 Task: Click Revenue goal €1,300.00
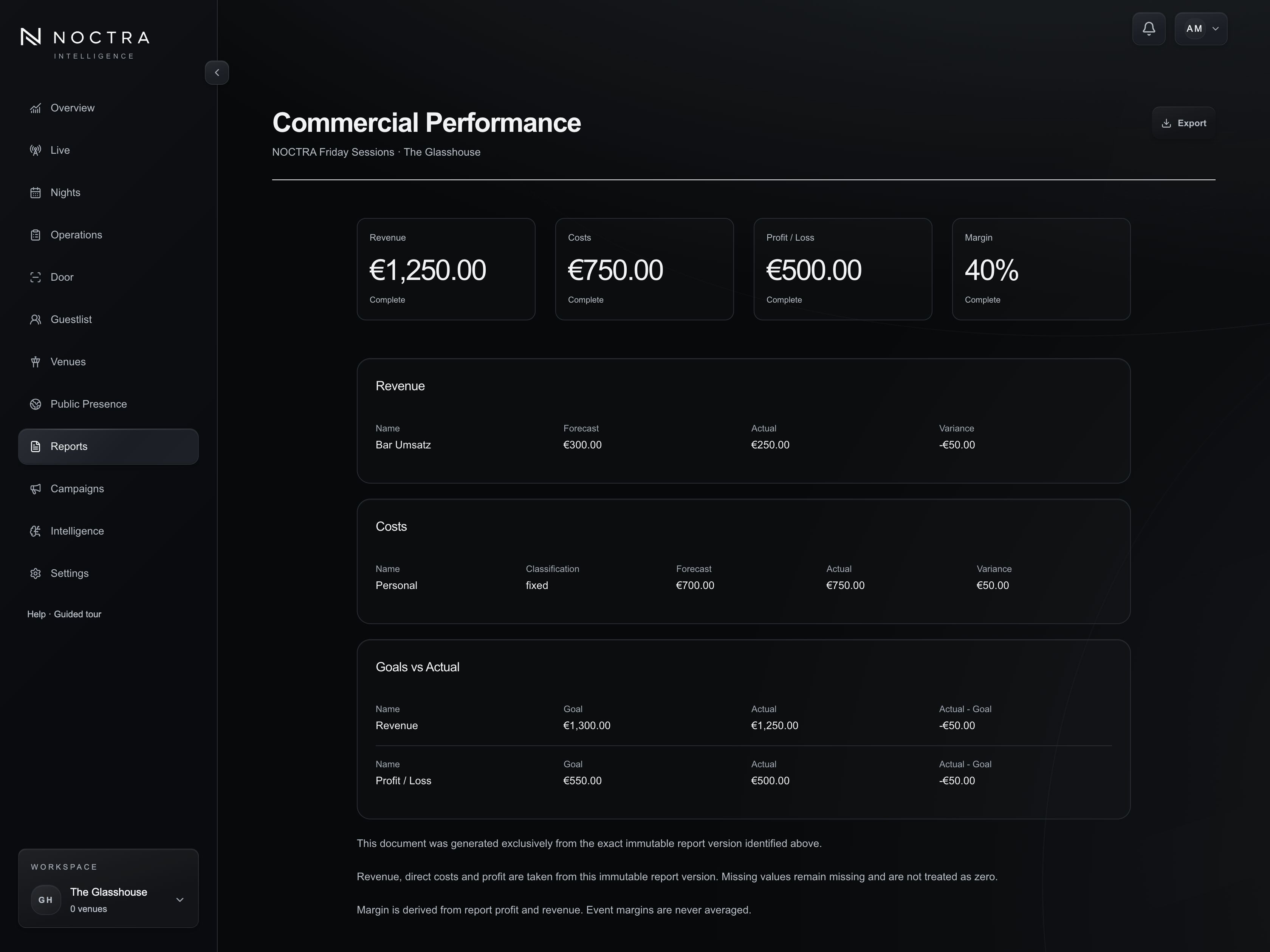tap(587, 725)
